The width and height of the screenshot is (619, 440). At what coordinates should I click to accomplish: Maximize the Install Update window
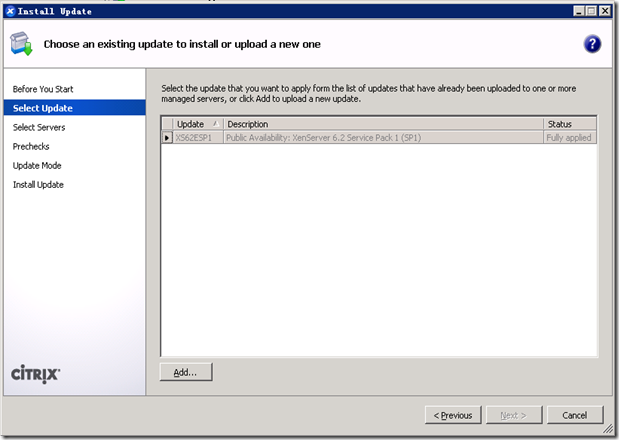[x=591, y=11]
